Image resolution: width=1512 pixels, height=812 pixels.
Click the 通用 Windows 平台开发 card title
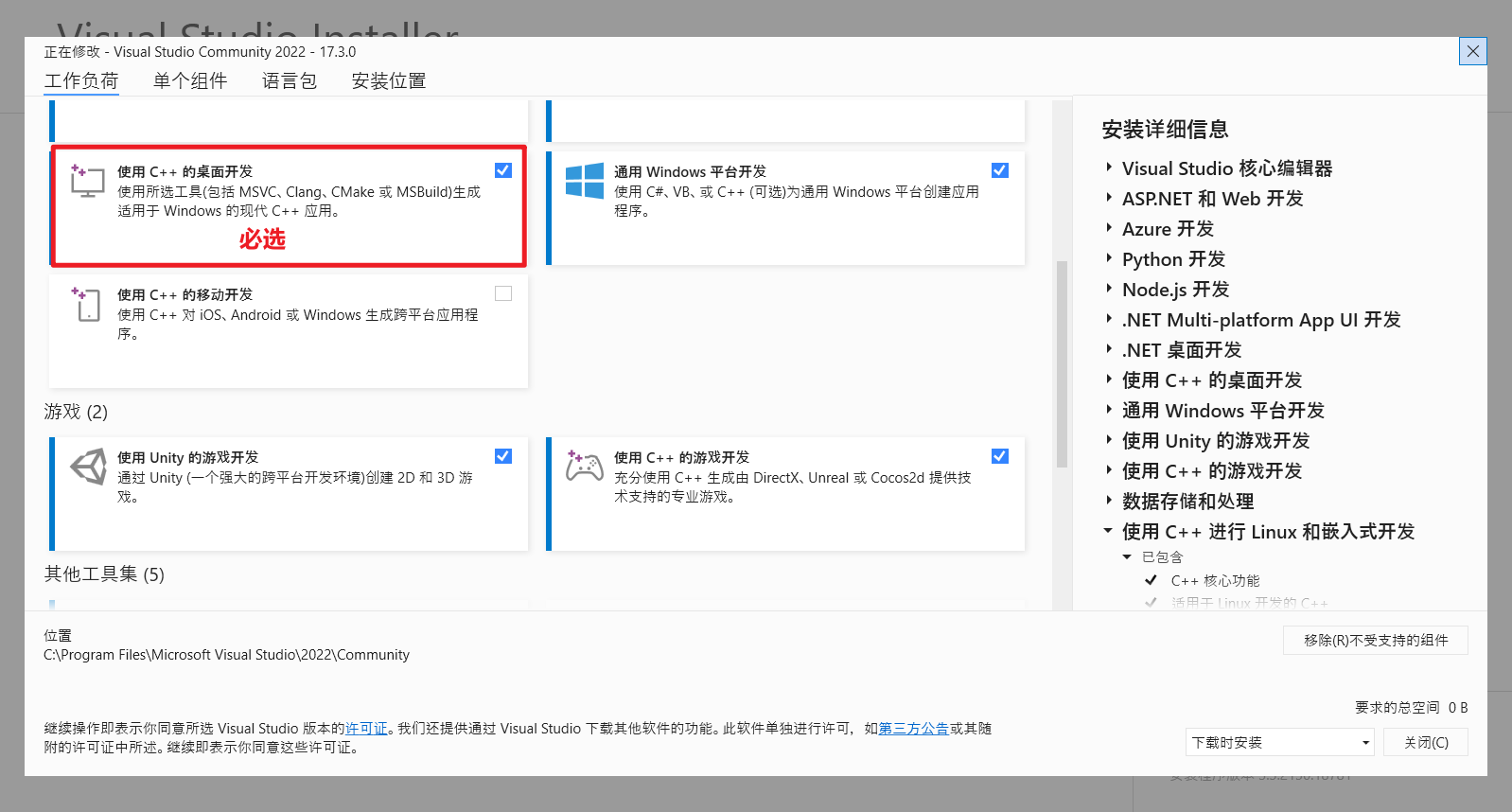tap(690, 171)
